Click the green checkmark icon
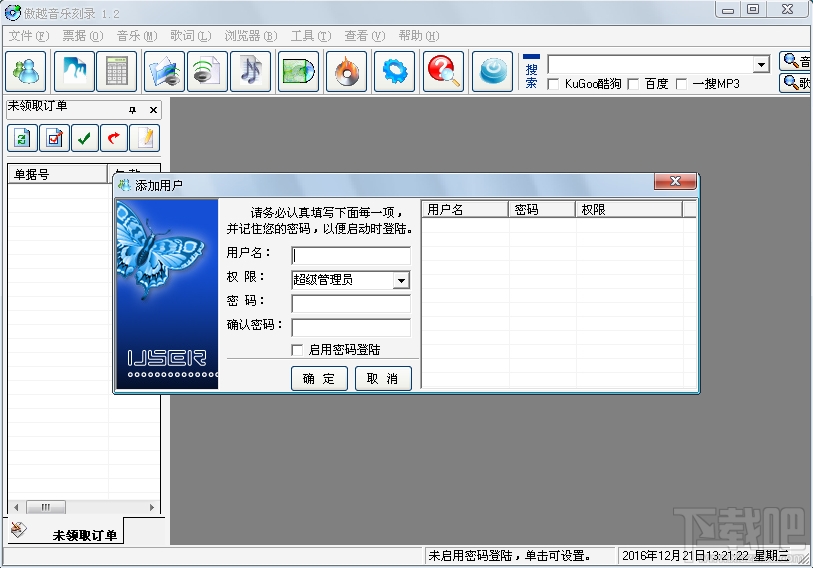The width and height of the screenshot is (813, 568). [x=85, y=138]
